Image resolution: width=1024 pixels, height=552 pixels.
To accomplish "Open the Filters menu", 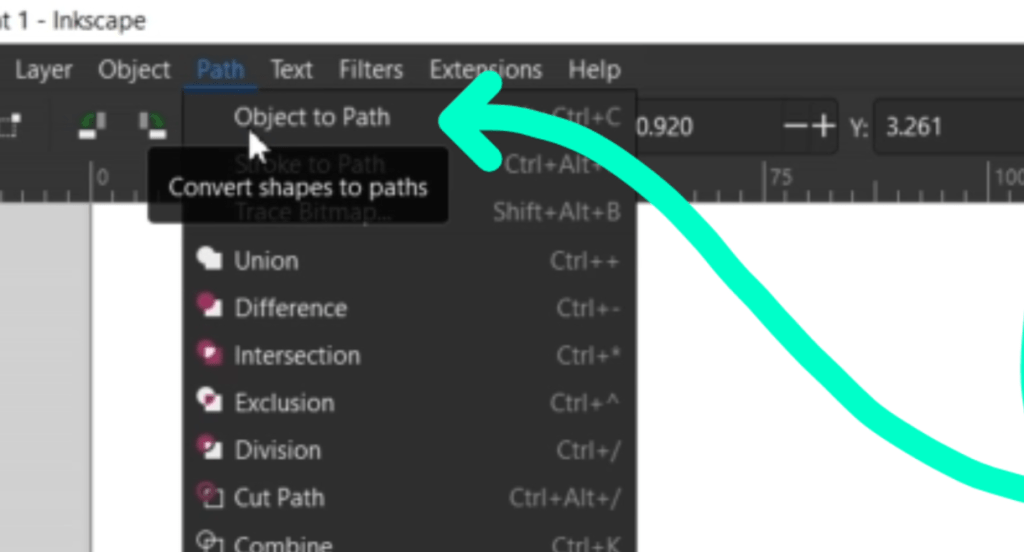I will tap(370, 70).
